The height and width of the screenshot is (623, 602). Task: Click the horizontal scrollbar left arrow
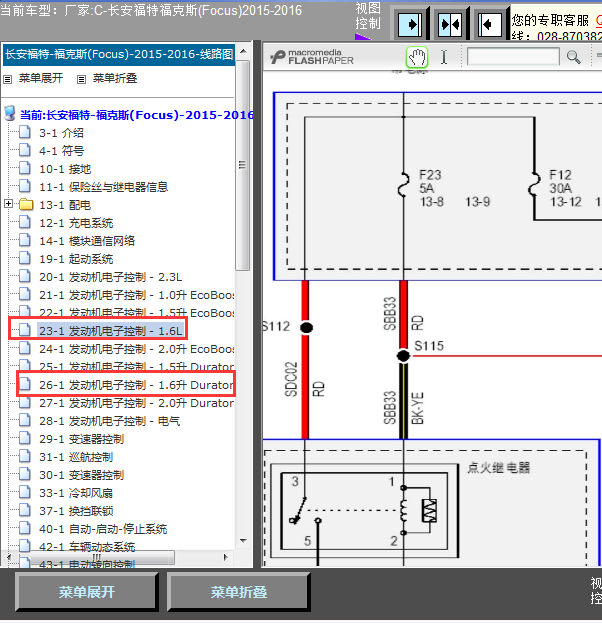click(9, 557)
